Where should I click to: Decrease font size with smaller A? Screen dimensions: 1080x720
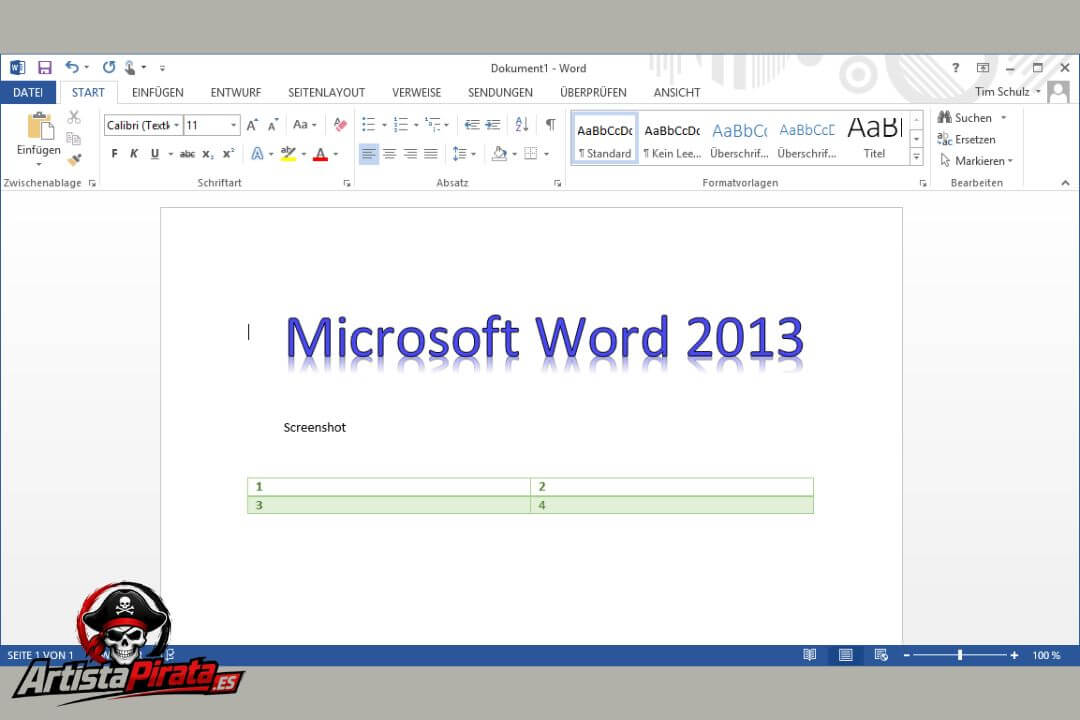[x=273, y=125]
